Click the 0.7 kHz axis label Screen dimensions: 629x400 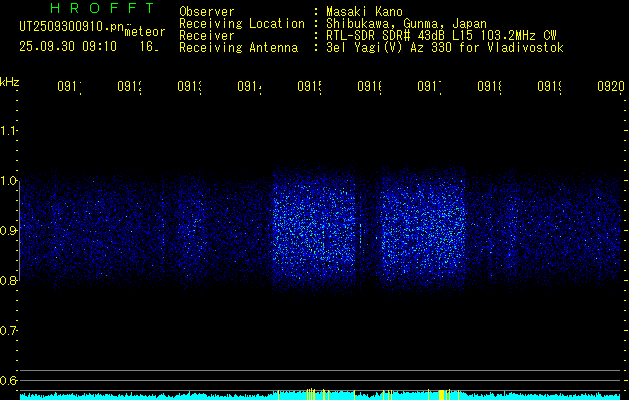(x=8, y=331)
